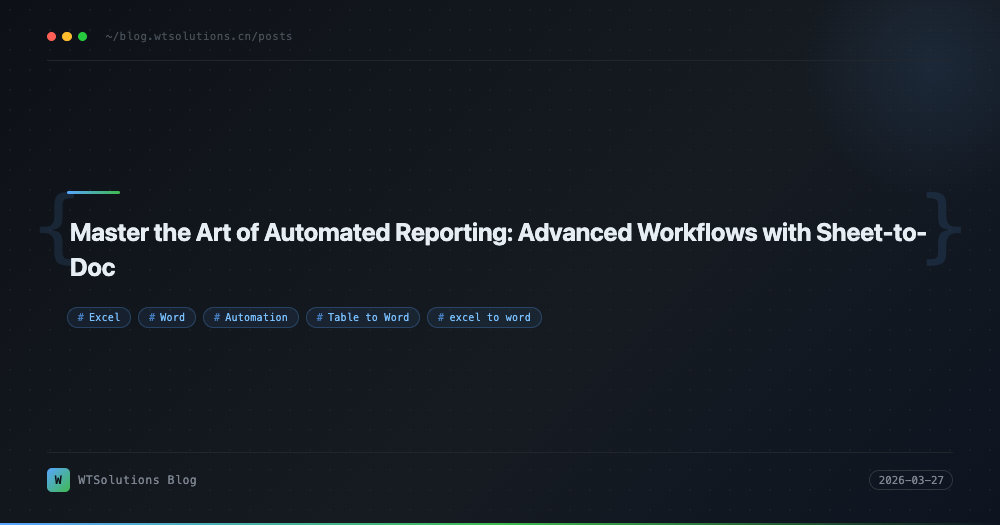Select the '# Automation' tag
1000x525 pixels.
coord(251,317)
